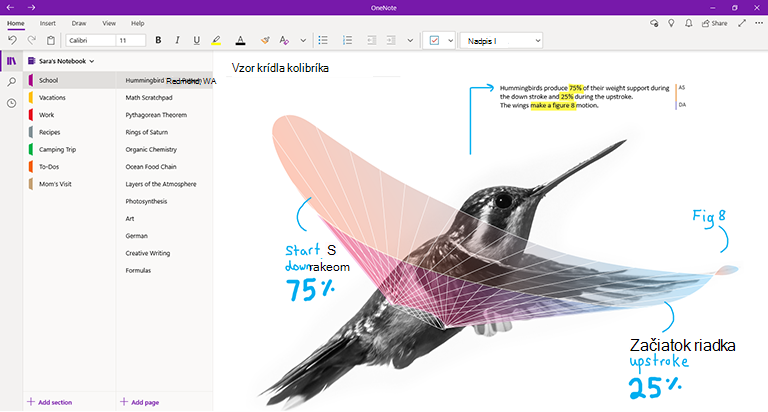Click the Paste clipboard icon
Viewport: 768px width, 412px height.
pyautogui.click(x=50, y=40)
